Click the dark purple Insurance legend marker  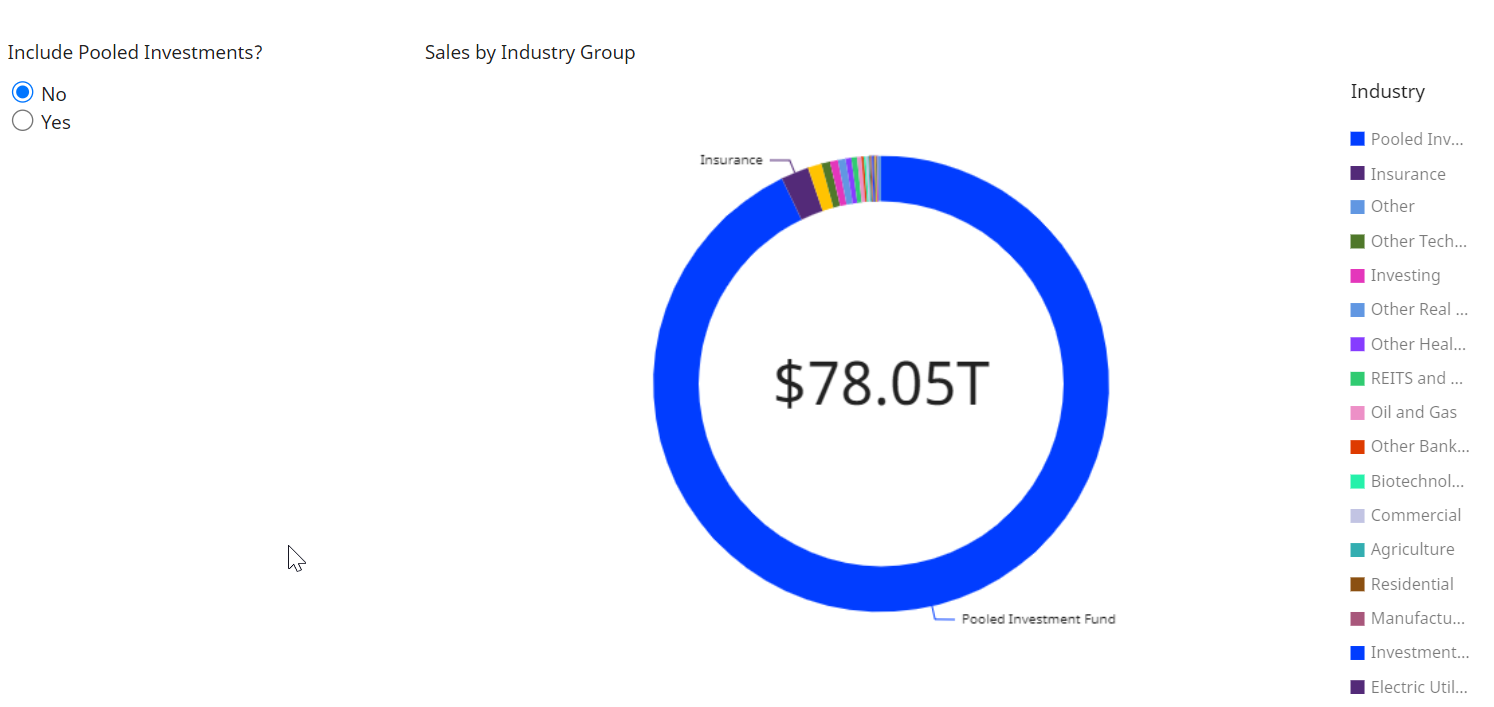click(1357, 173)
